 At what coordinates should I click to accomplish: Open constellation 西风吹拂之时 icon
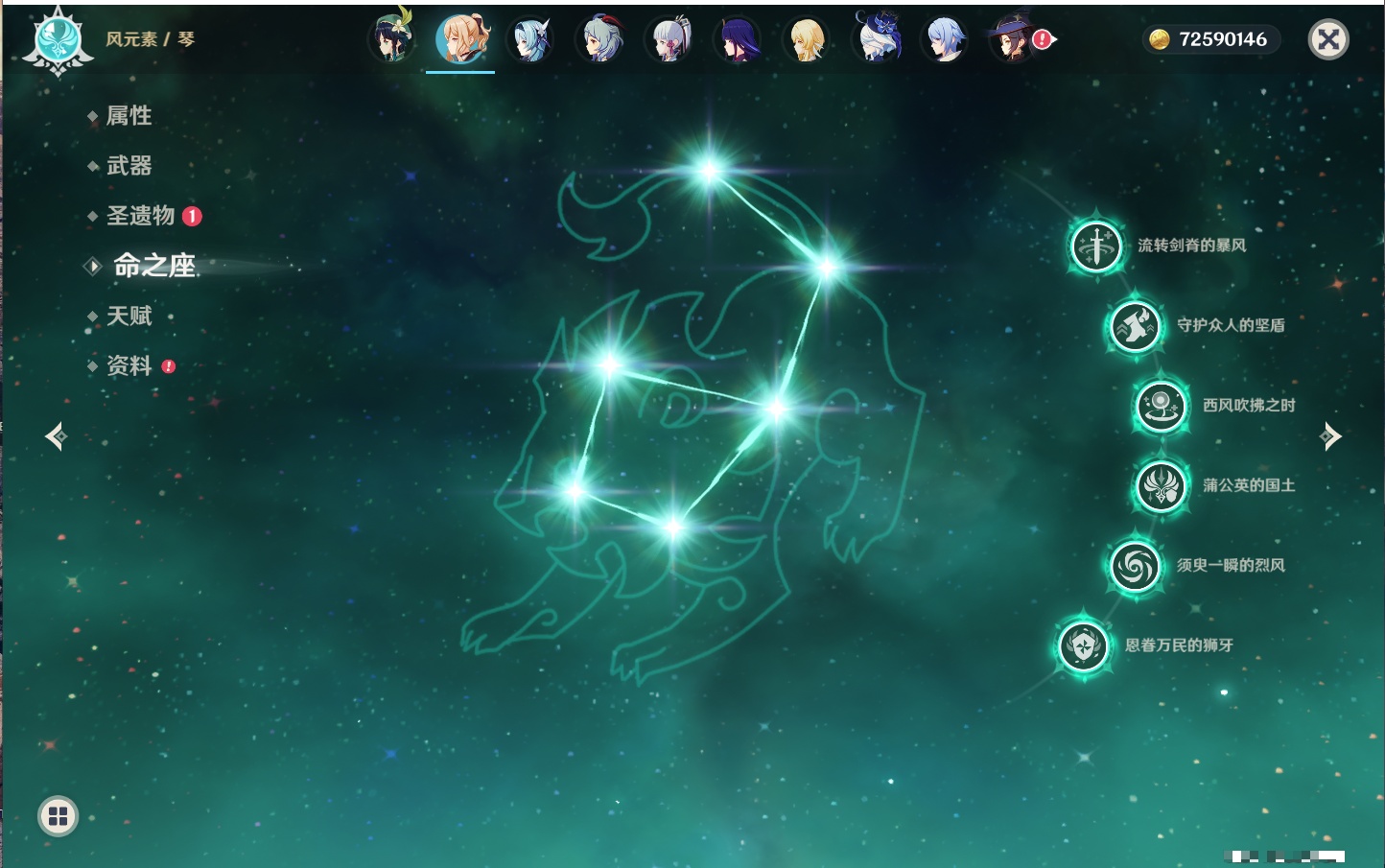pos(1161,406)
